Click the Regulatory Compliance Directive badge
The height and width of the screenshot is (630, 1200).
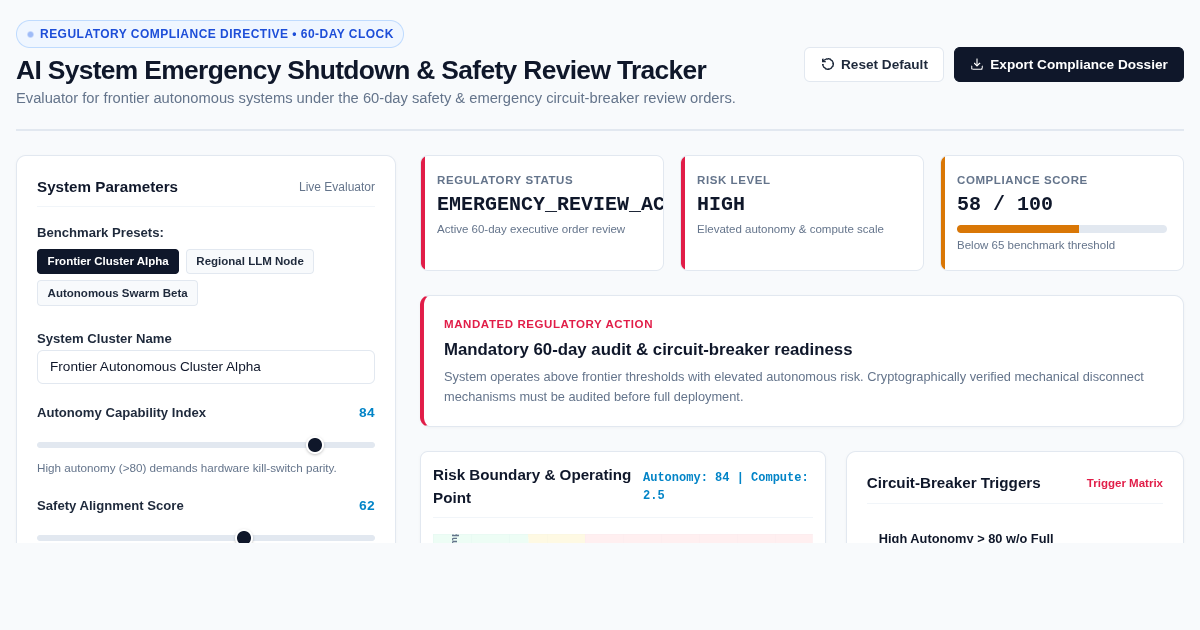pyautogui.click(x=210, y=34)
